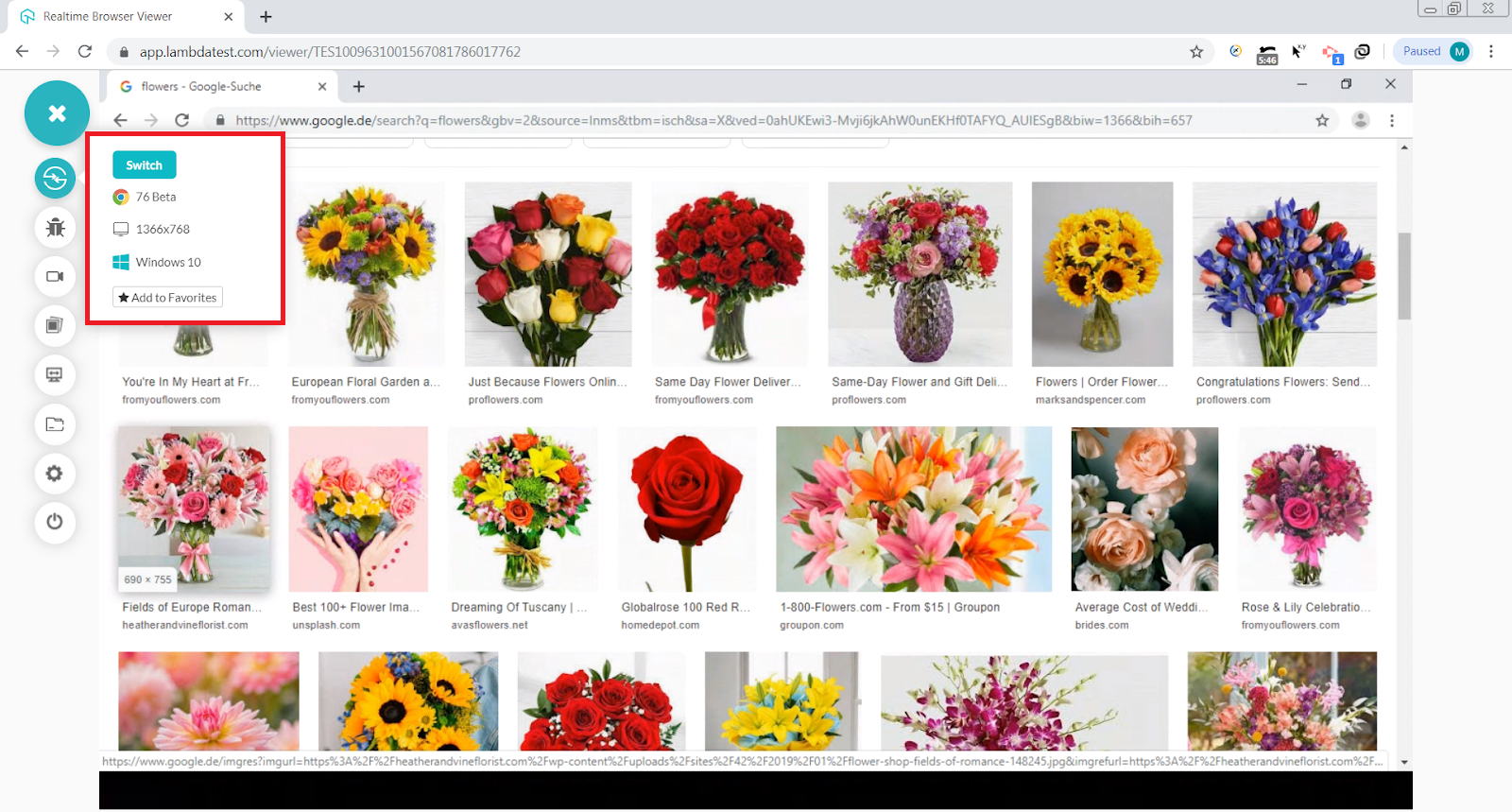Bookmark page with outer address bar star
1512x812 pixels.
1196,52
